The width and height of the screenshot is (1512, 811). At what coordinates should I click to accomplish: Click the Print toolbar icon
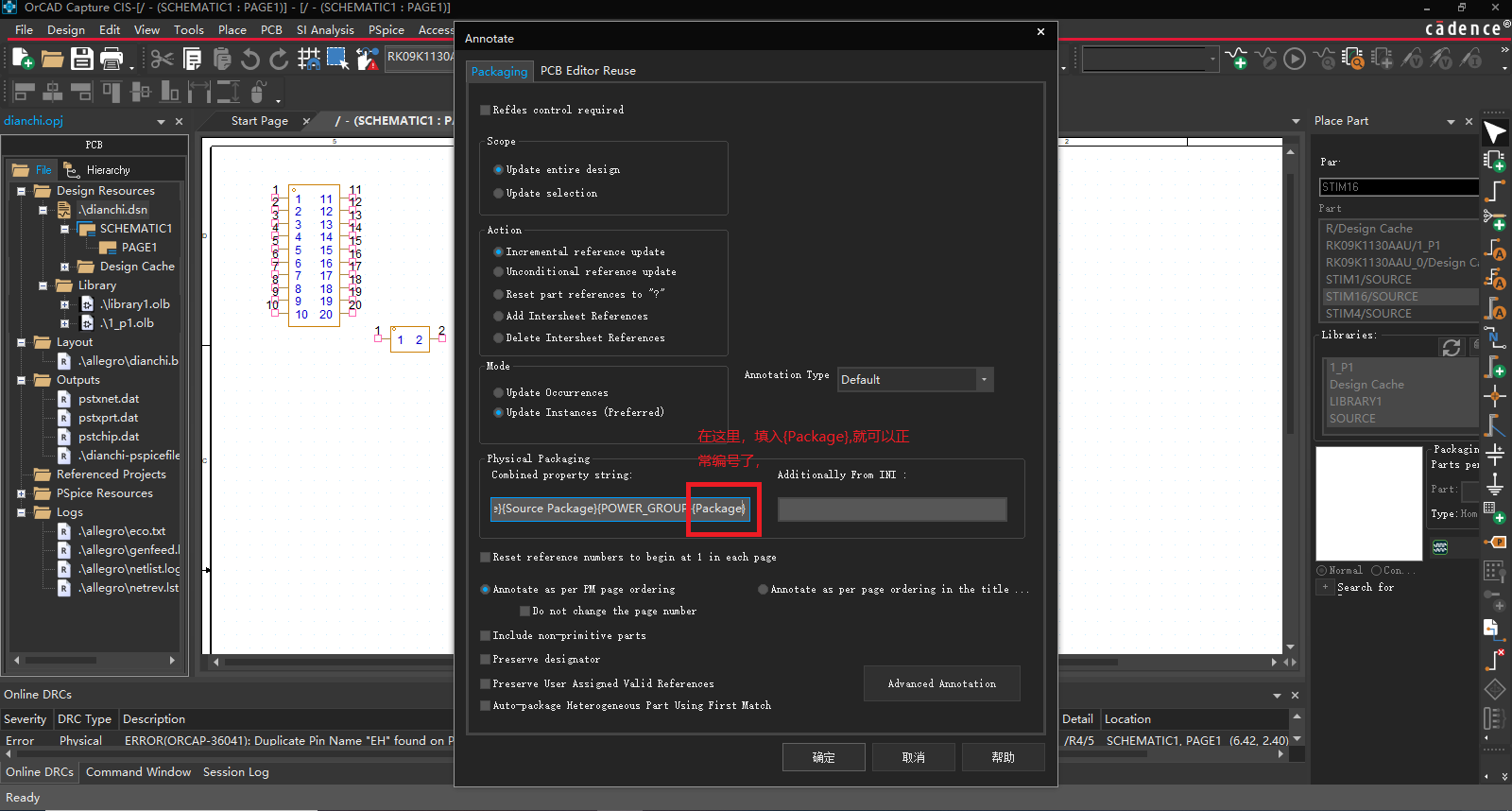point(112,59)
